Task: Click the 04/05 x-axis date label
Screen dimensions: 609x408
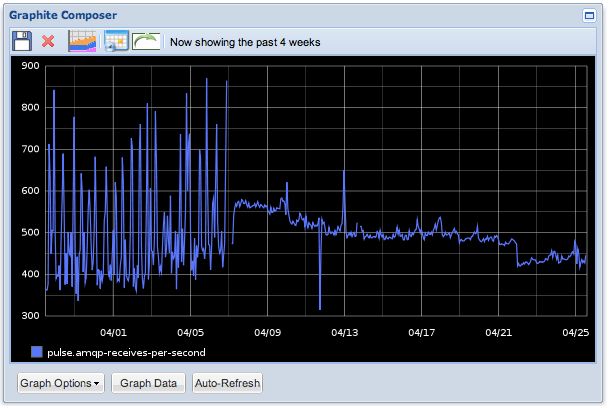Action: coord(190,333)
